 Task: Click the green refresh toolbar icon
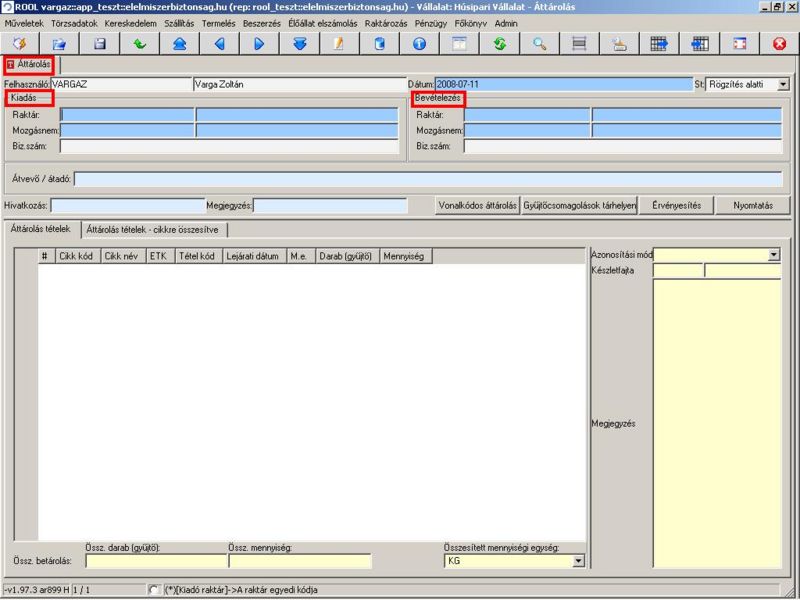tap(499, 44)
